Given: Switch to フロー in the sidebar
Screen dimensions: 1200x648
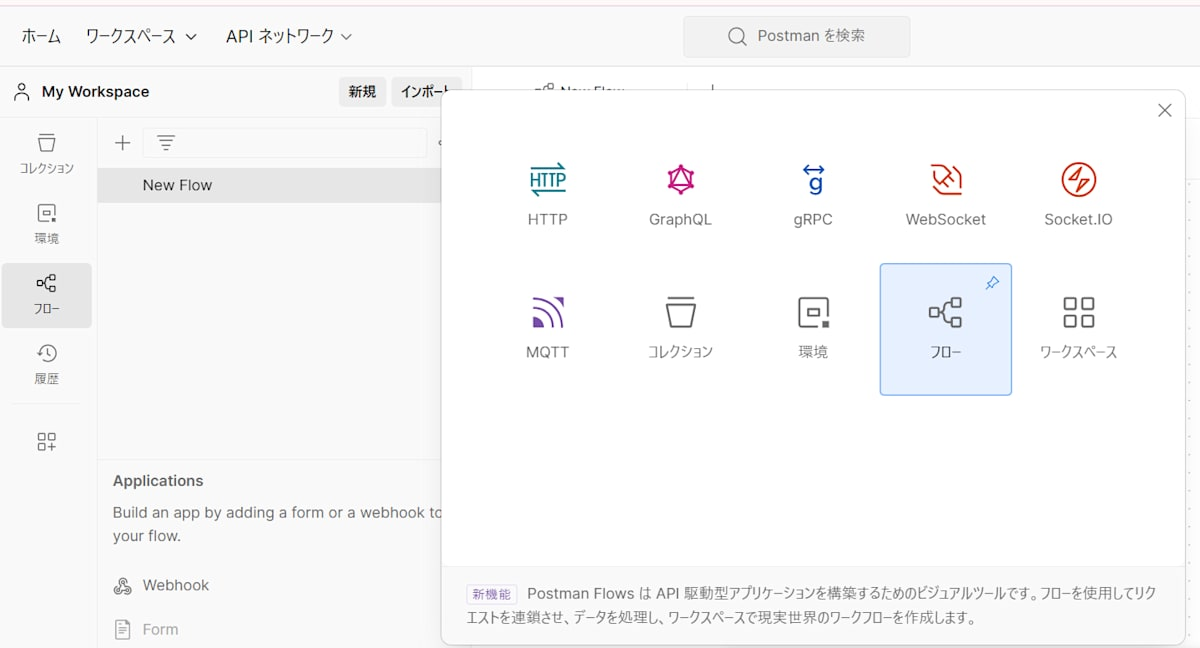Looking at the screenshot, I should coord(47,295).
